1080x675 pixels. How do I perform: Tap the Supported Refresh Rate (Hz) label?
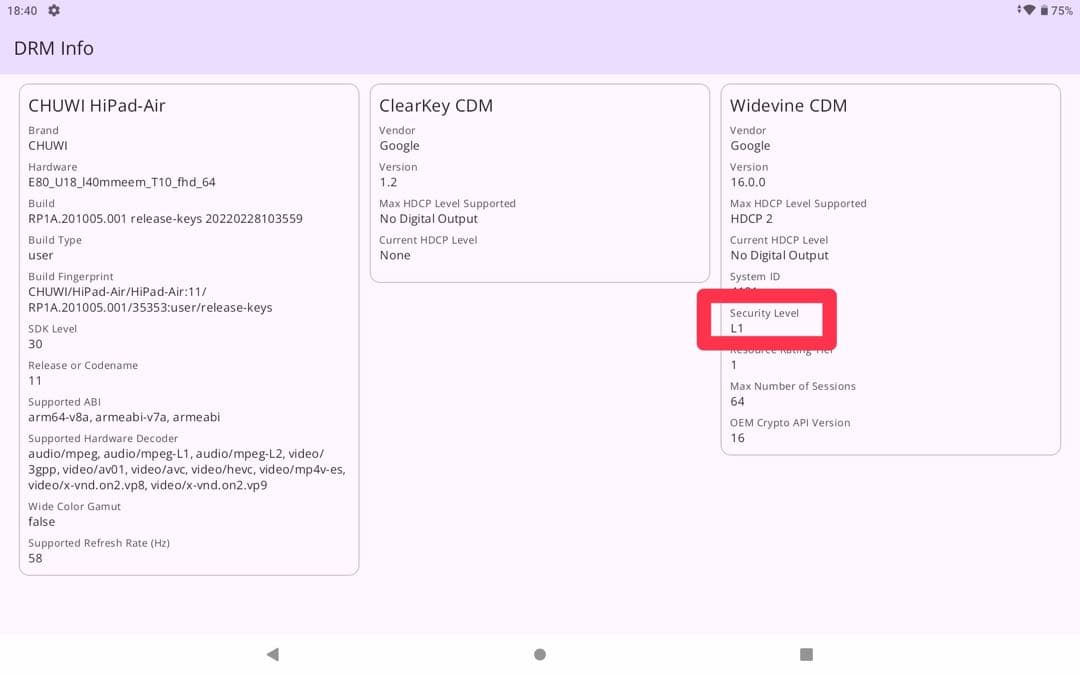pos(98,543)
